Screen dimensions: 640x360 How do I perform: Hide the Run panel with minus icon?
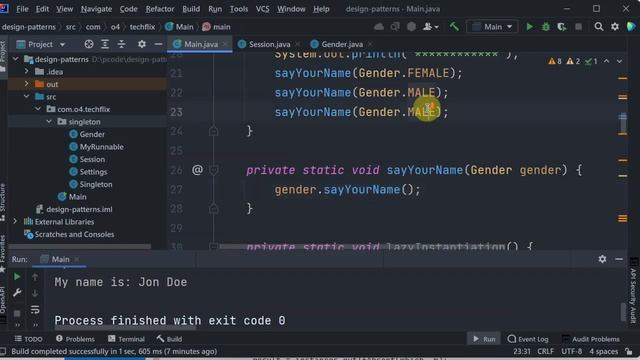619,259
